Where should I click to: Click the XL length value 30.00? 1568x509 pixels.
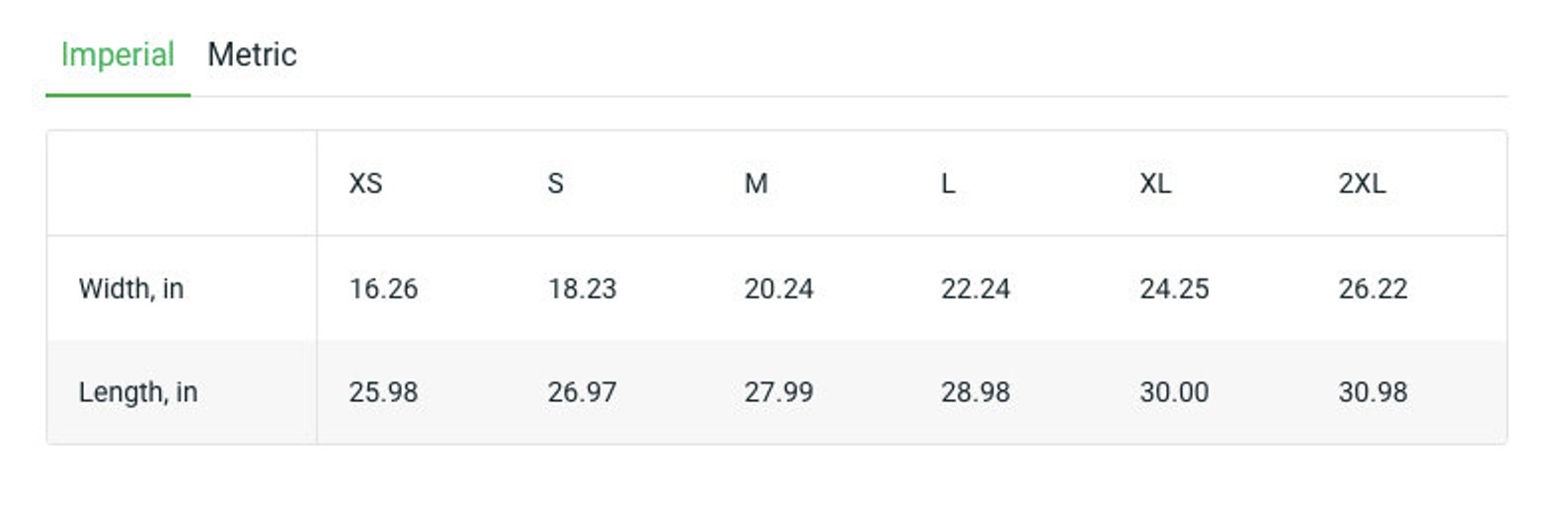[1174, 392]
